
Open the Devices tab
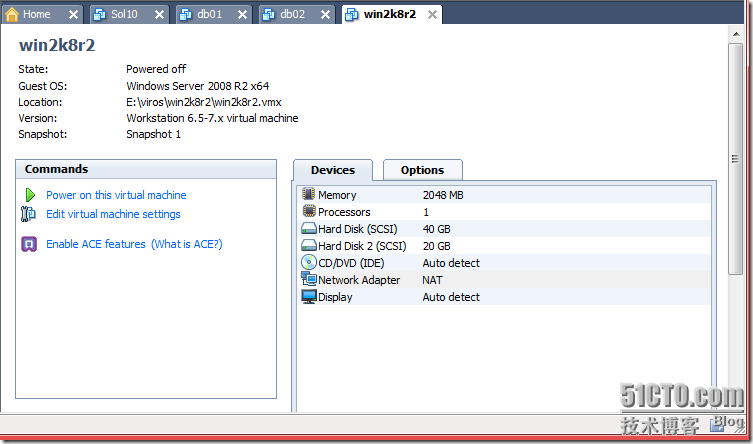click(x=333, y=170)
